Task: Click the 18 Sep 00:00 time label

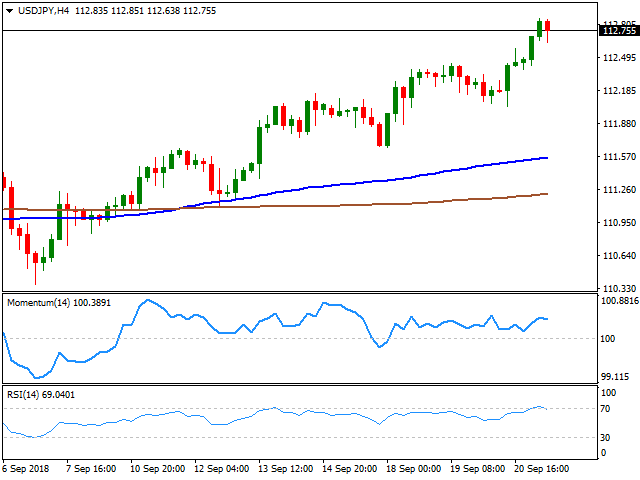Action: [413, 469]
